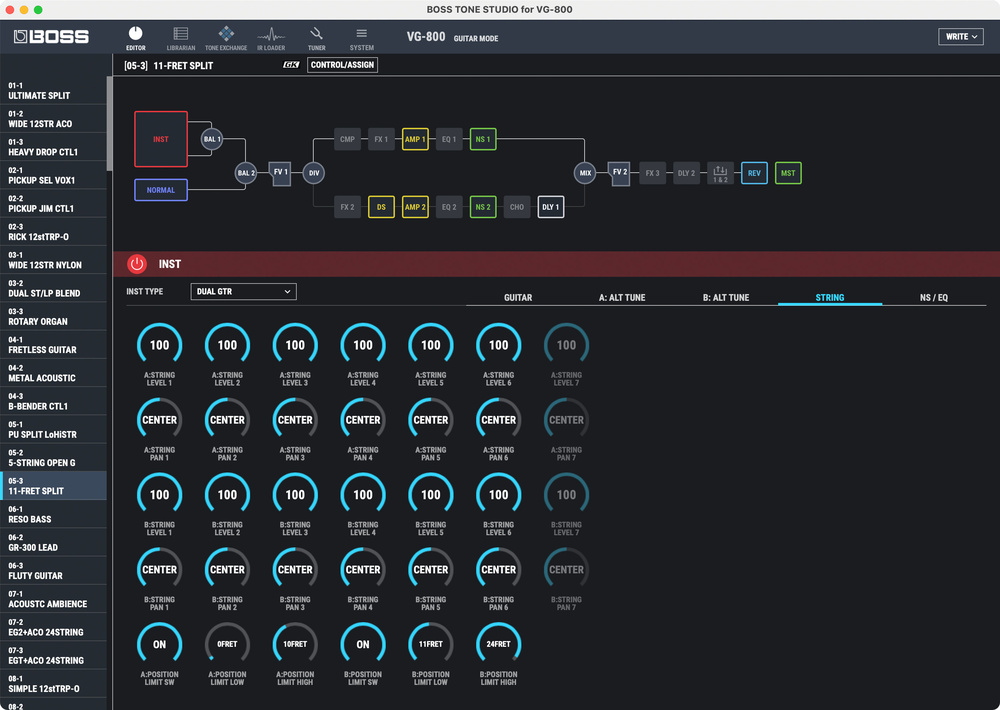Toggle A:Position Limit SW knob
This screenshot has height=710, width=1000.
click(x=159, y=644)
